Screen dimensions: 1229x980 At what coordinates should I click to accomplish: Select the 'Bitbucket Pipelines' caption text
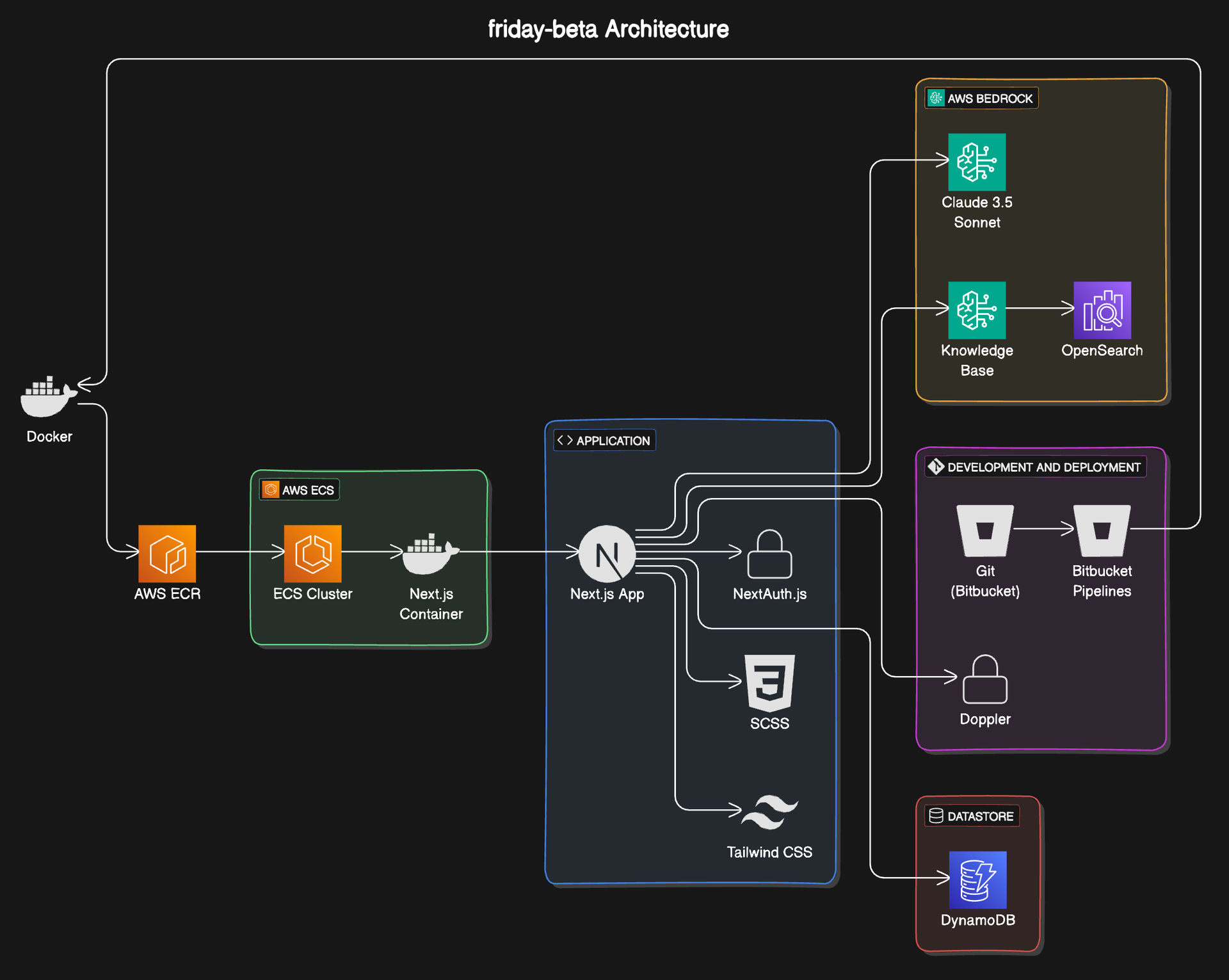point(1102,581)
